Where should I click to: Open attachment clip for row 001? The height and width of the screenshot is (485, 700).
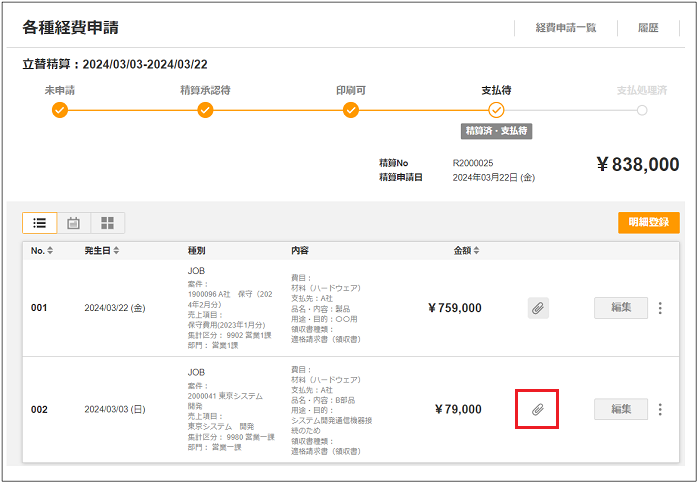point(538,308)
